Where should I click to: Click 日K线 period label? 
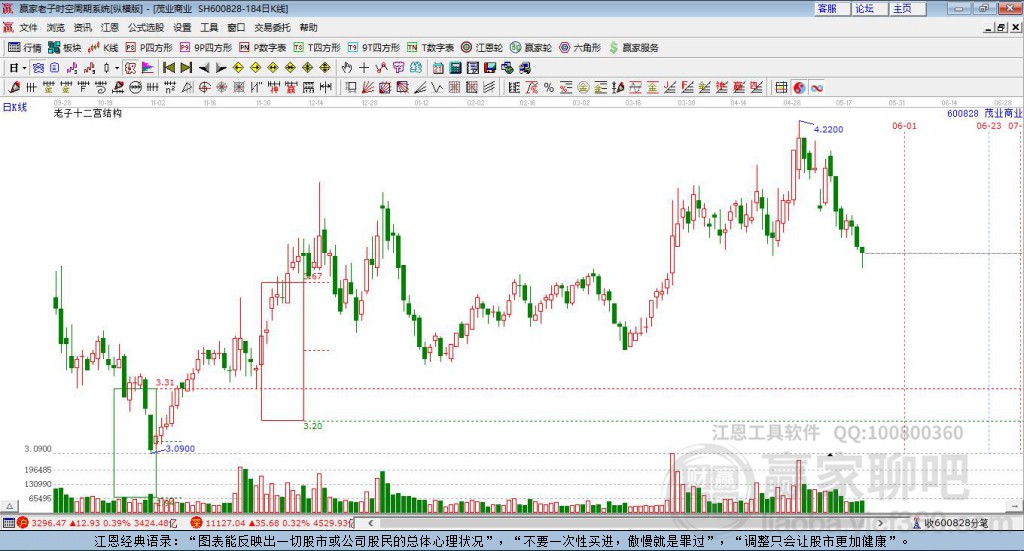14,107
